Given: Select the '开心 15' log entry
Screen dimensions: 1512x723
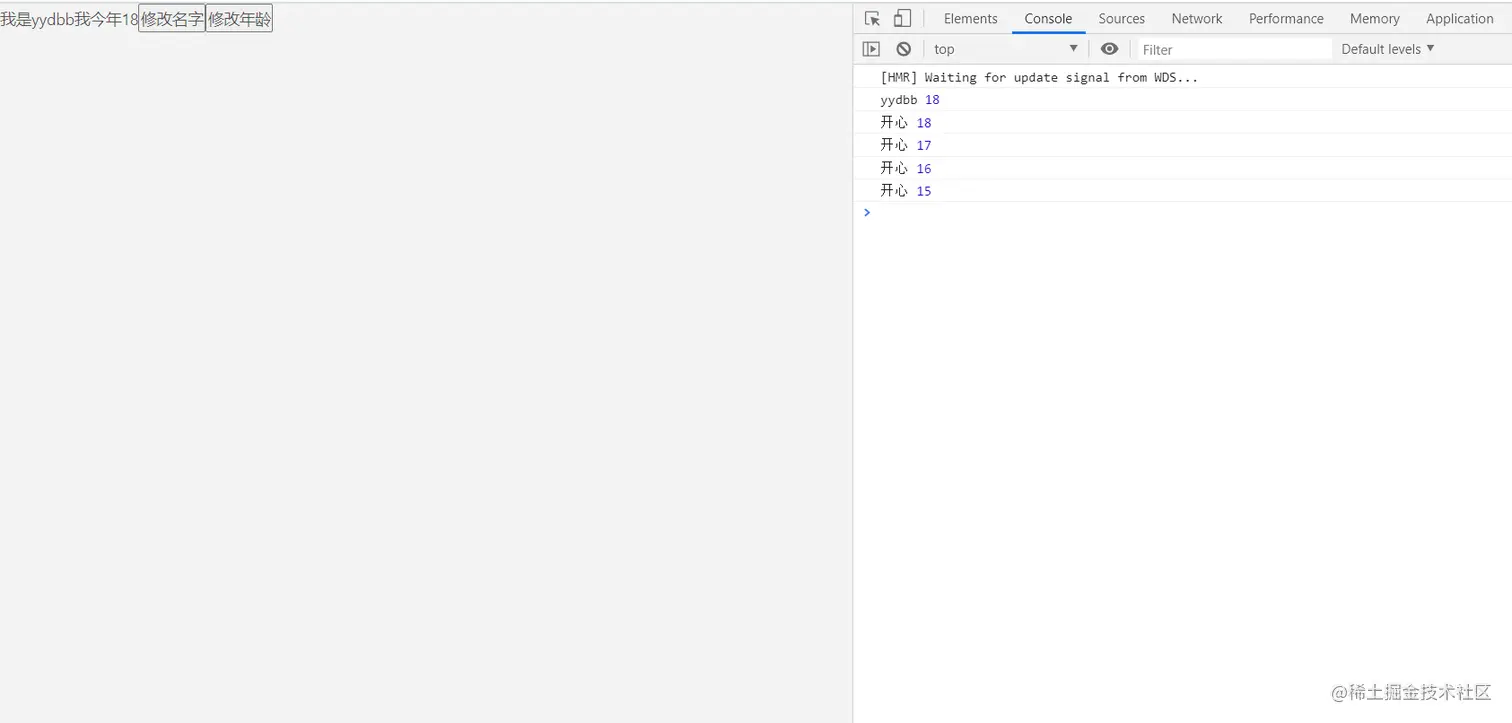Looking at the screenshot, I should tap(906, 191).
